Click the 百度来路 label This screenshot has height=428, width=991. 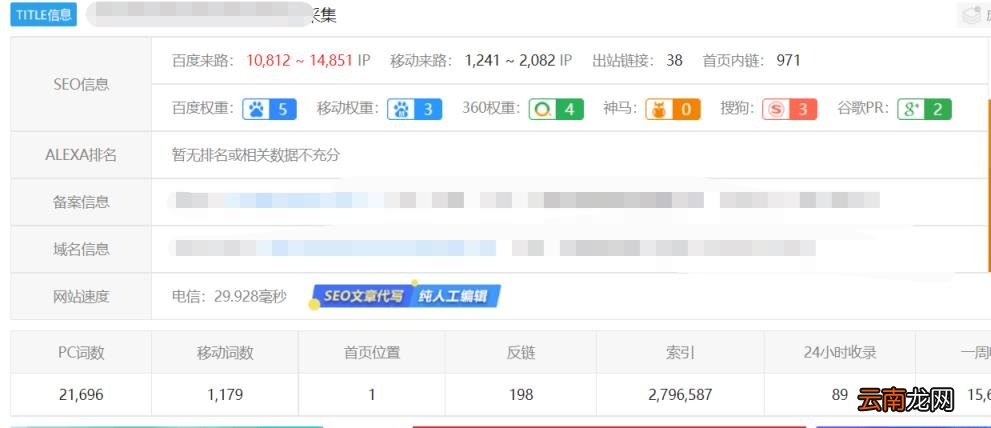click(203, 61)
